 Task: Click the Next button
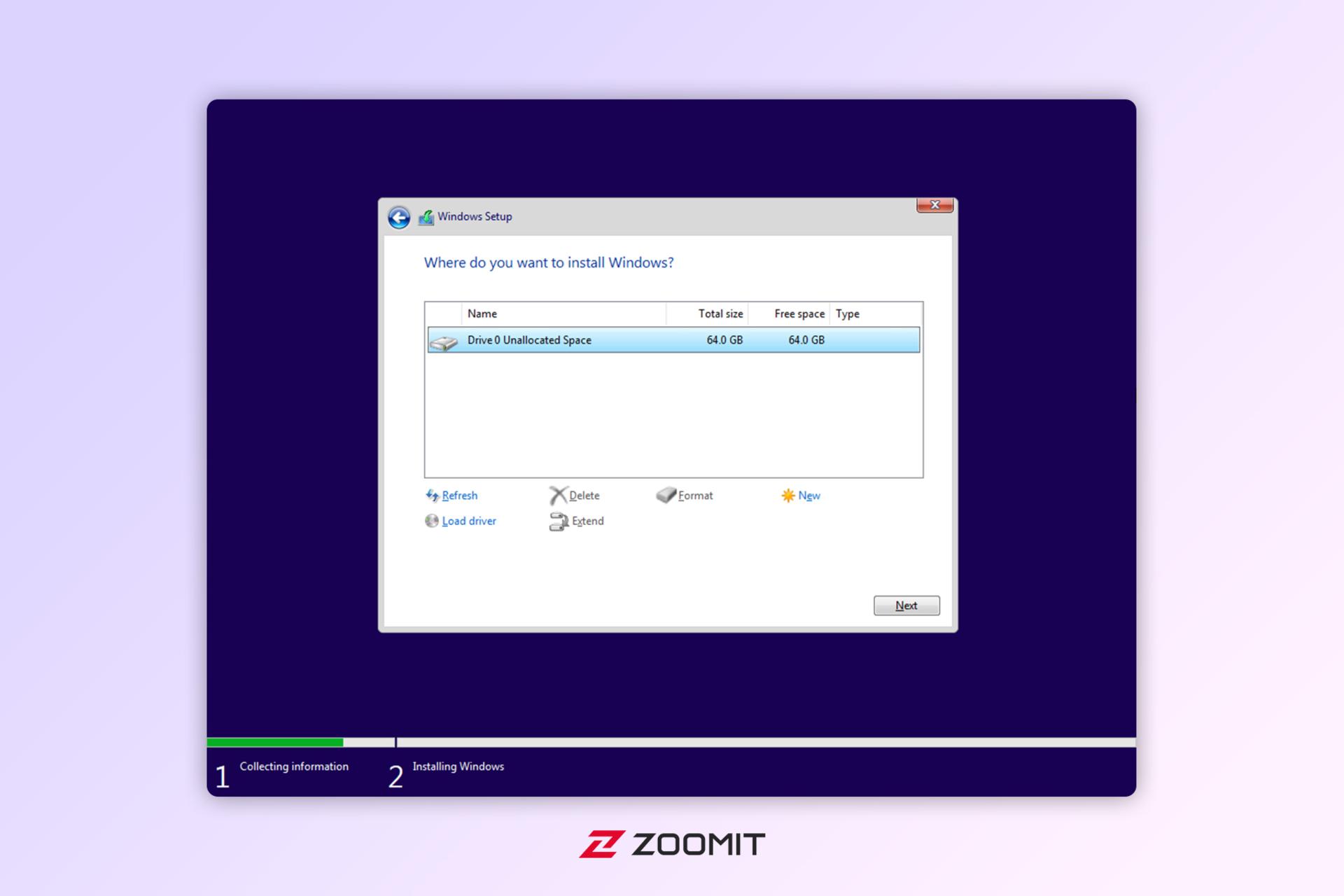point(906,605)
